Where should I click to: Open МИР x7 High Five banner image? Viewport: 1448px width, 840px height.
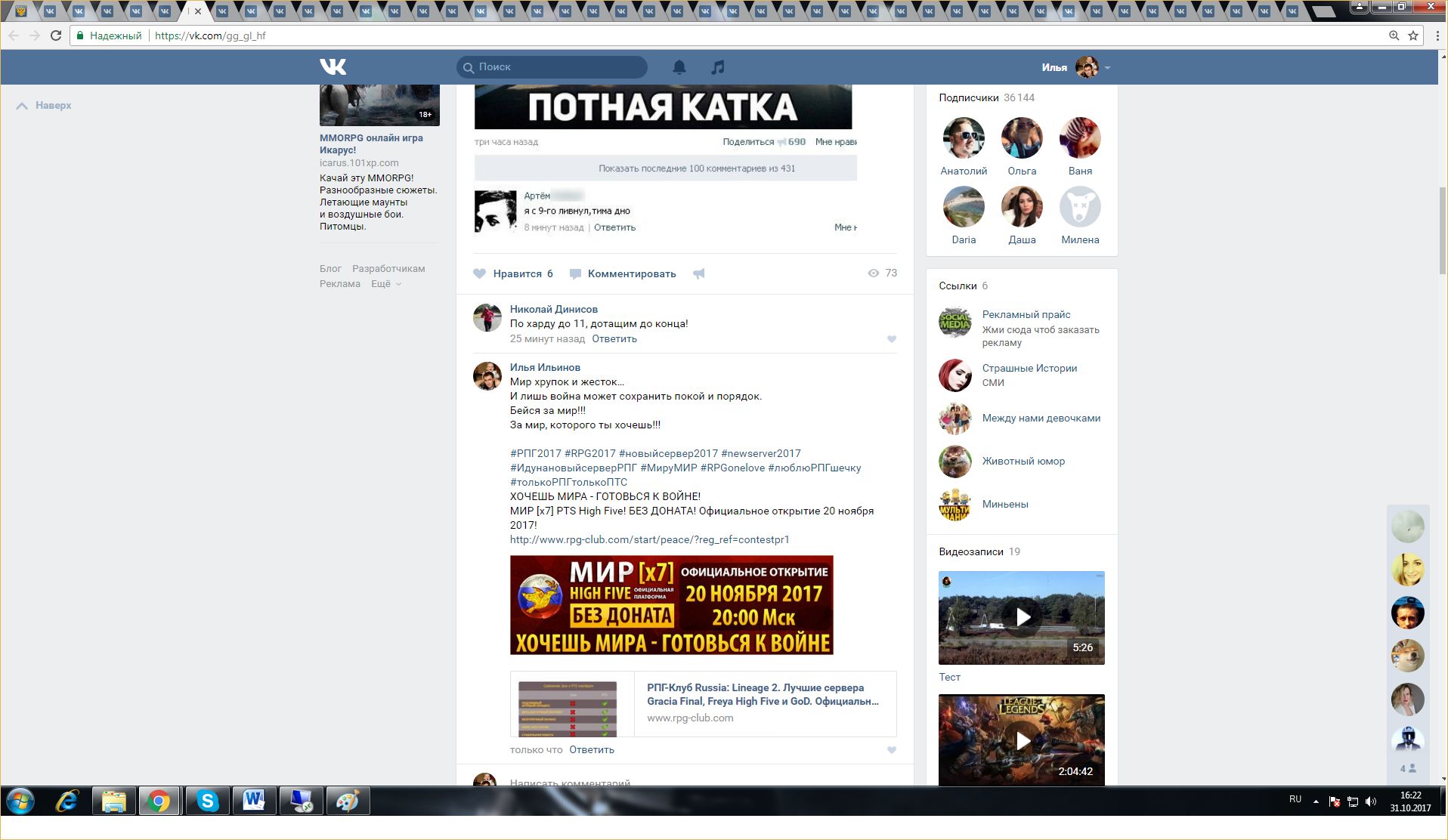(x=672, y=605)
